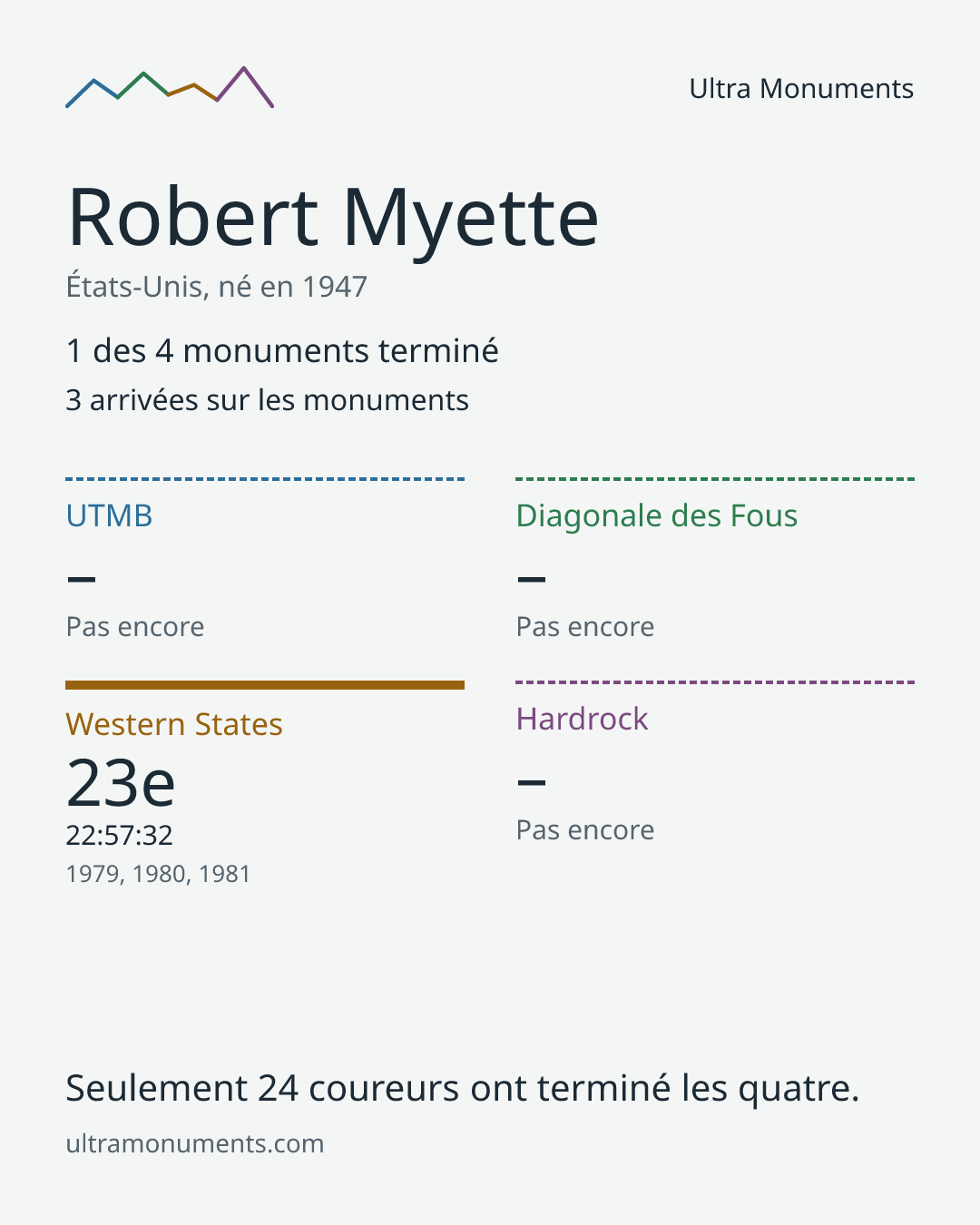This screenshot has width=980, height=1225.
Task: Open the UTMB race heading
Action: coord(110,515)
